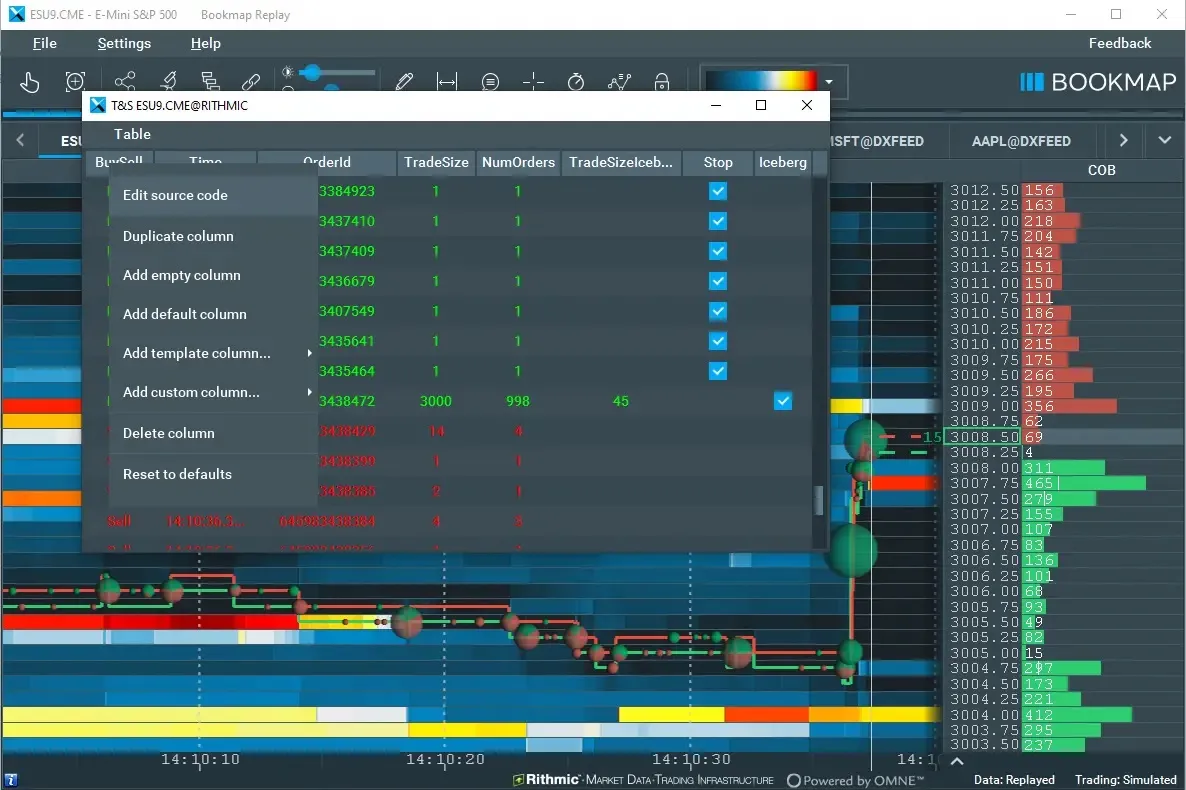This screenshot has height=790, width=1186.
Task: Select the crosshair tool icon
Action: click(x=534, y=82)
